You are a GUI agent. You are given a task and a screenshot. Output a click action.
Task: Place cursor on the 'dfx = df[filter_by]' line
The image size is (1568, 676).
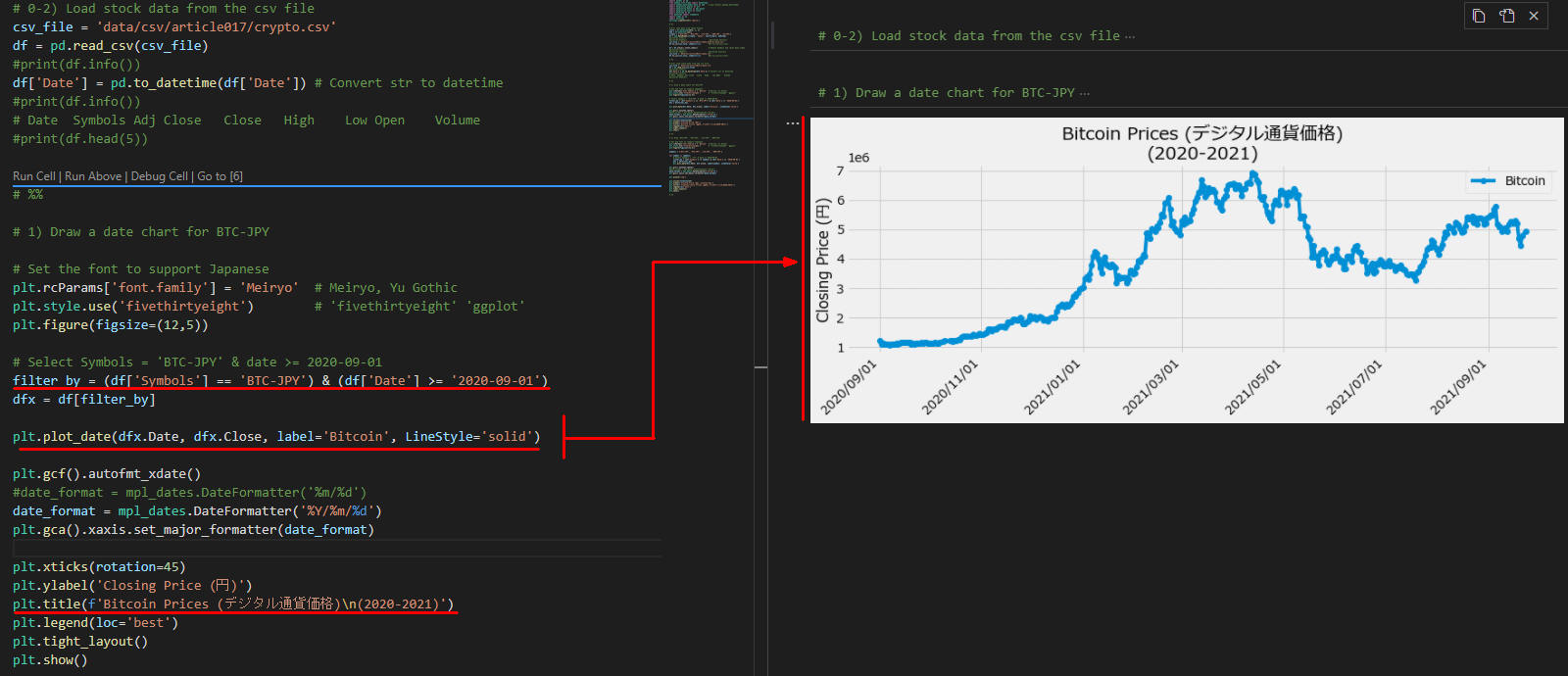(x=84, y=400)
